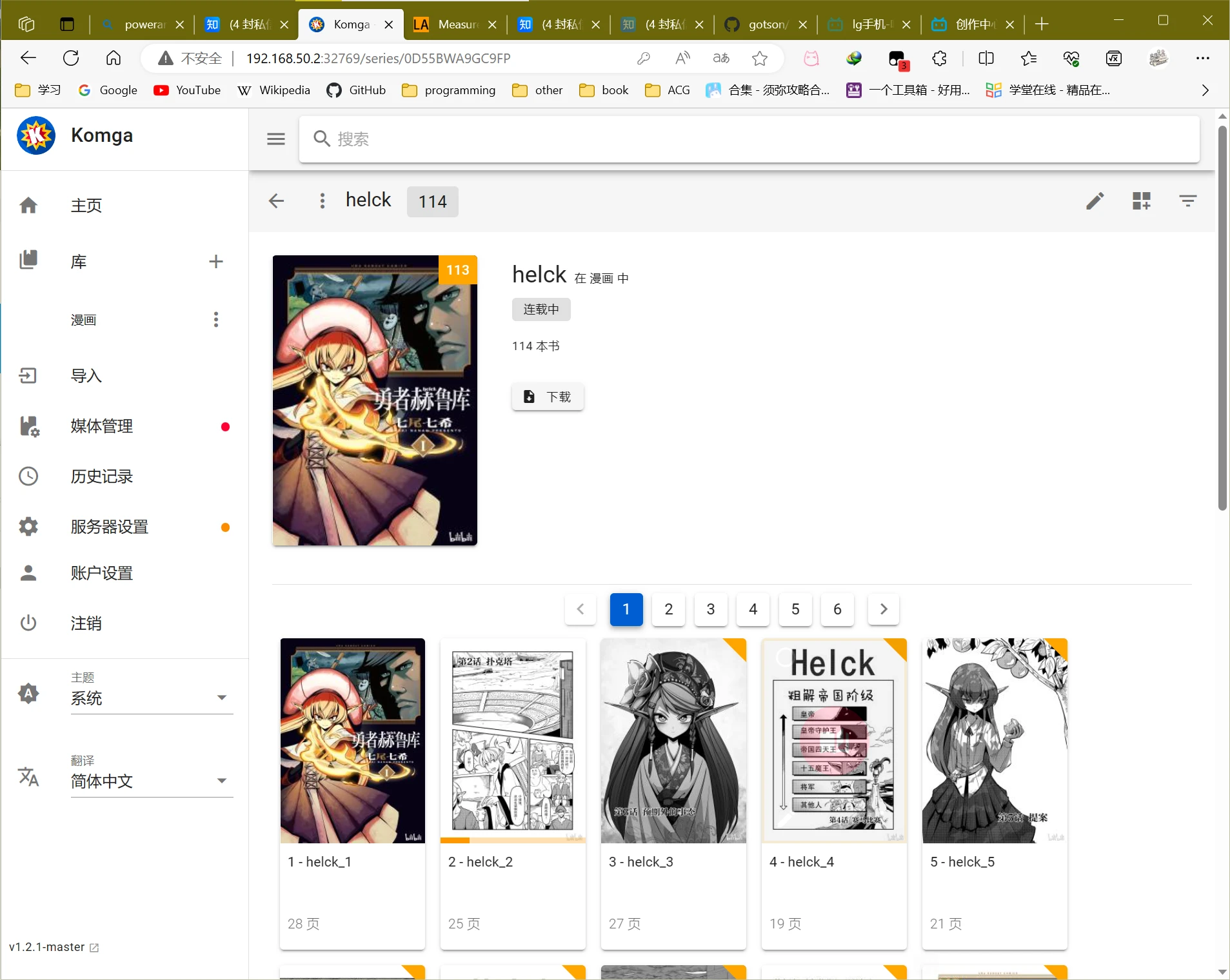Click the logout power icon
The width and height of the screenshot is (1230, 980).
click(28, 623)
